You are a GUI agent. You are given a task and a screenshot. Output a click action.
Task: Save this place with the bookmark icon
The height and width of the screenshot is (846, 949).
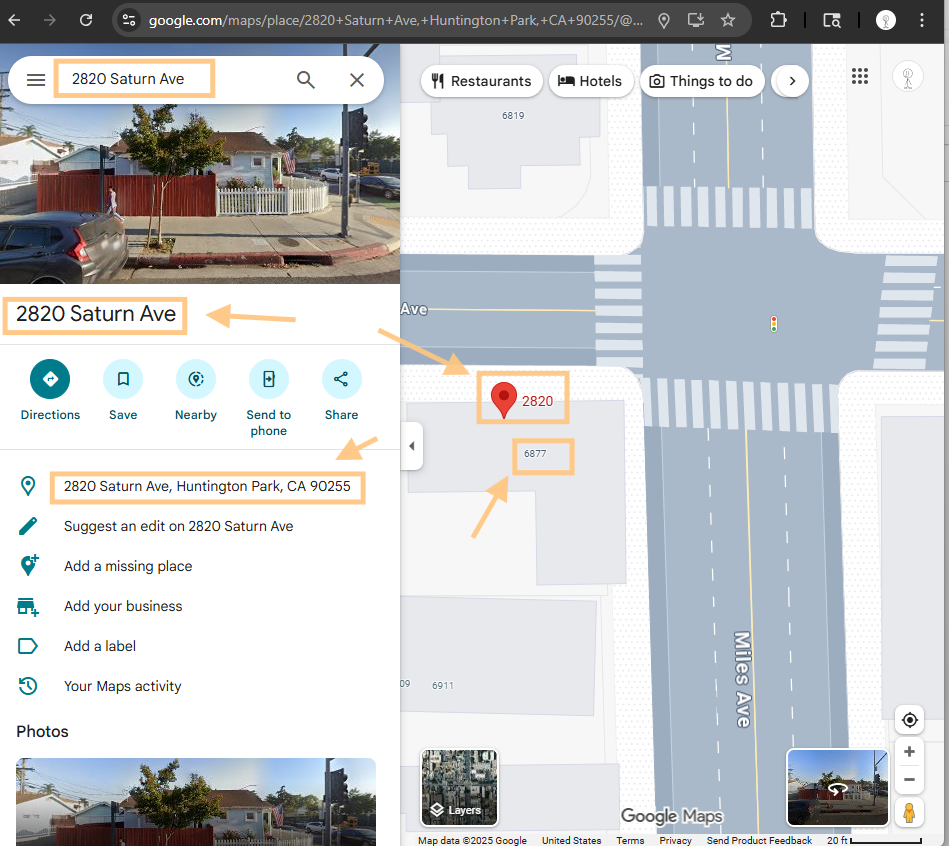click(x=123, y=379)
